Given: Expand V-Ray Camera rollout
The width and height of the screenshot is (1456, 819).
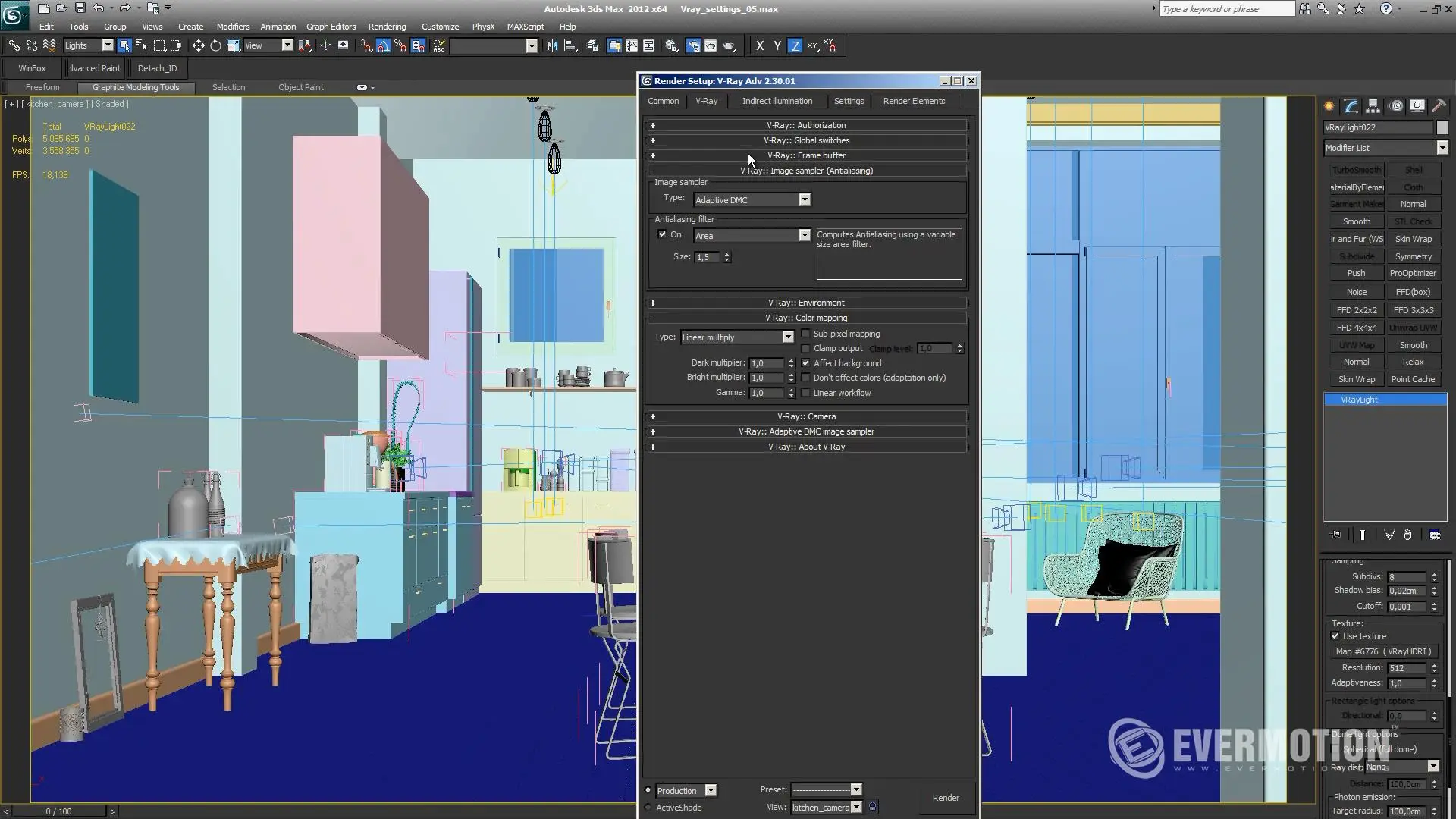Looking at the screenshot, I should click(x=806, y=416).
